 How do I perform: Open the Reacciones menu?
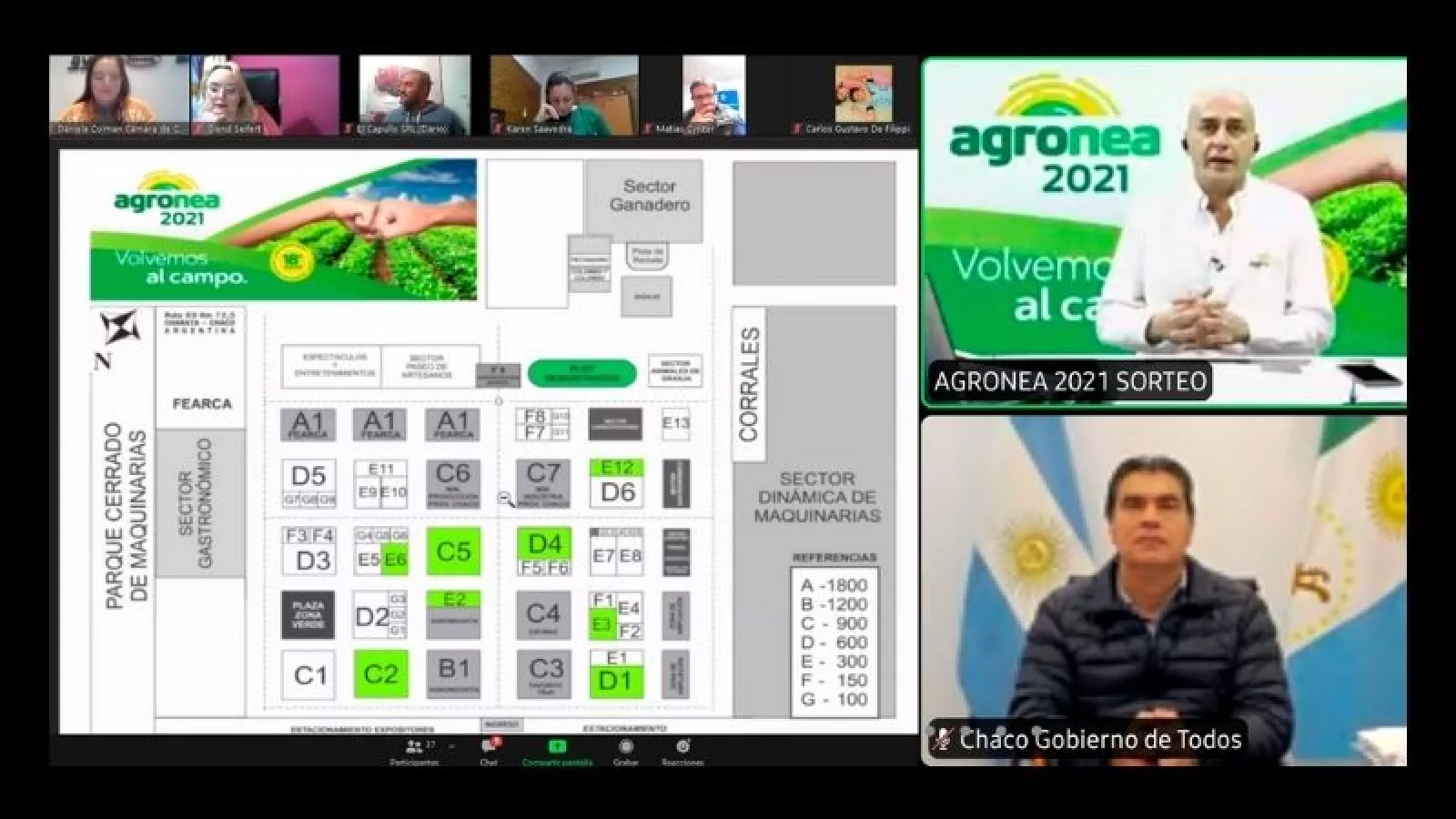(x=682, y=748)
